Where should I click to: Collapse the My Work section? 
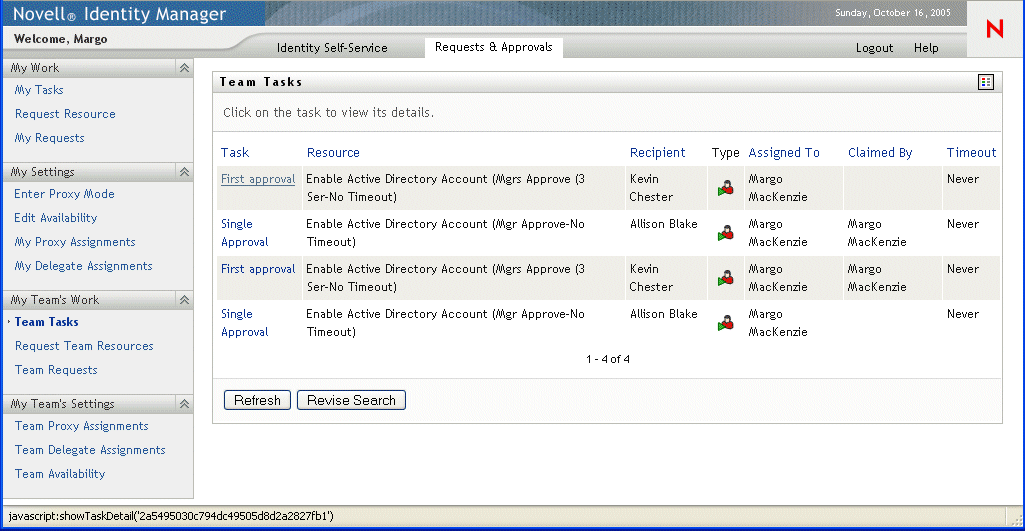click(184, 68)
